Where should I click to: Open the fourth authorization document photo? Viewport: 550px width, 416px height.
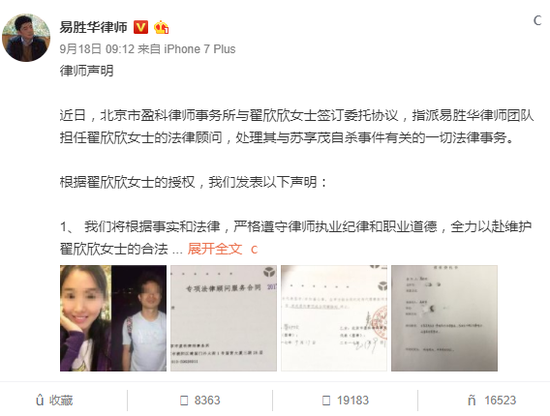click(444, 318)
